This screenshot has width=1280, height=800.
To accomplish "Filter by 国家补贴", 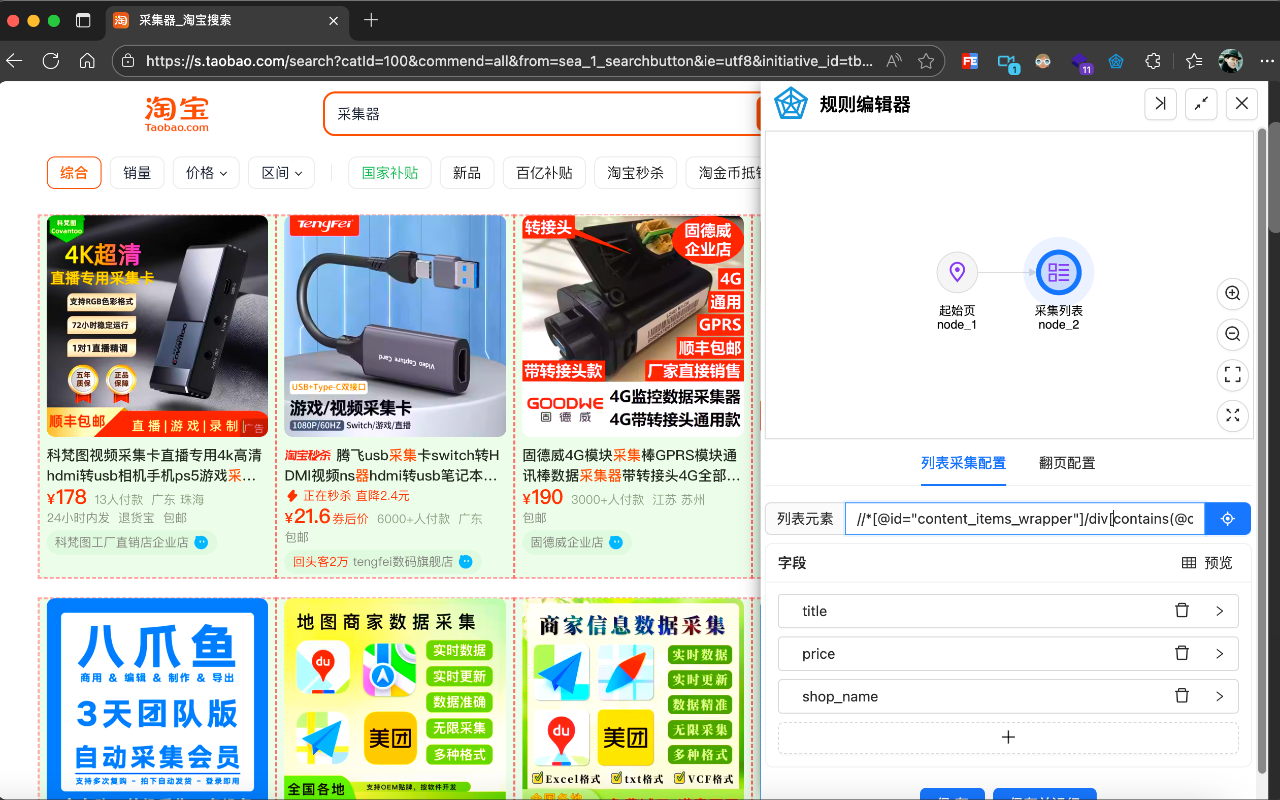I will 390,172.
